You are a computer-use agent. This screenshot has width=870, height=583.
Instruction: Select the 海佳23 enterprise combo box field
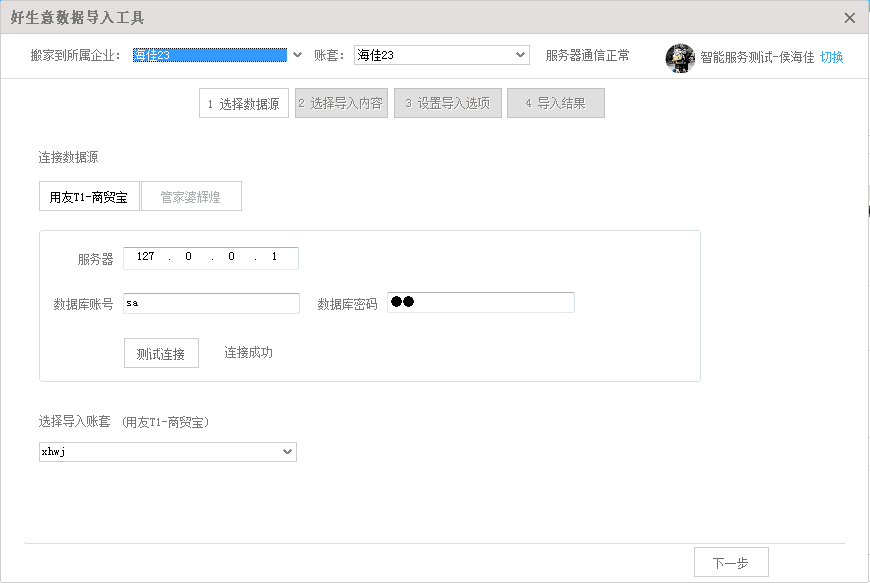pyautogui.click(x=210, y=55)
